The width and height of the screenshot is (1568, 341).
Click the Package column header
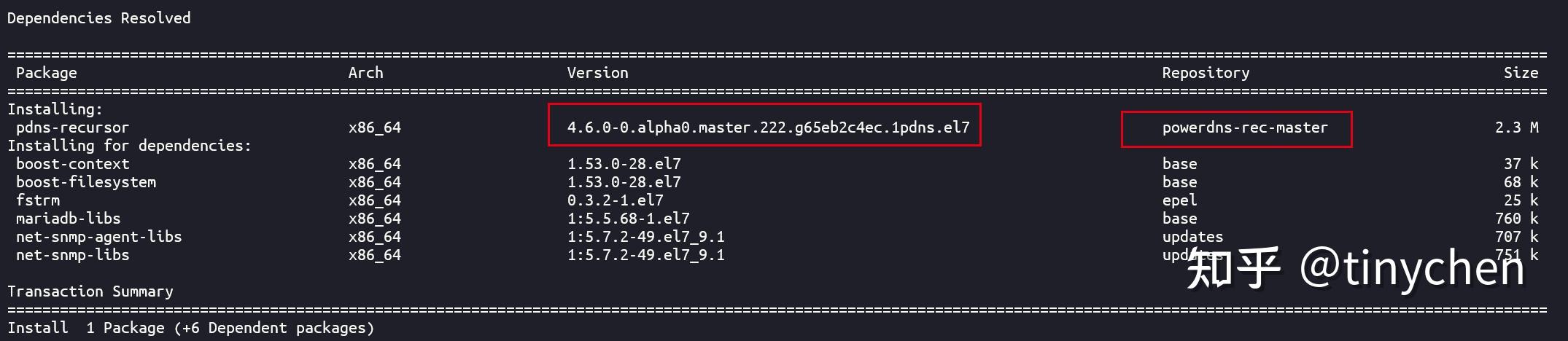point(46,73)
